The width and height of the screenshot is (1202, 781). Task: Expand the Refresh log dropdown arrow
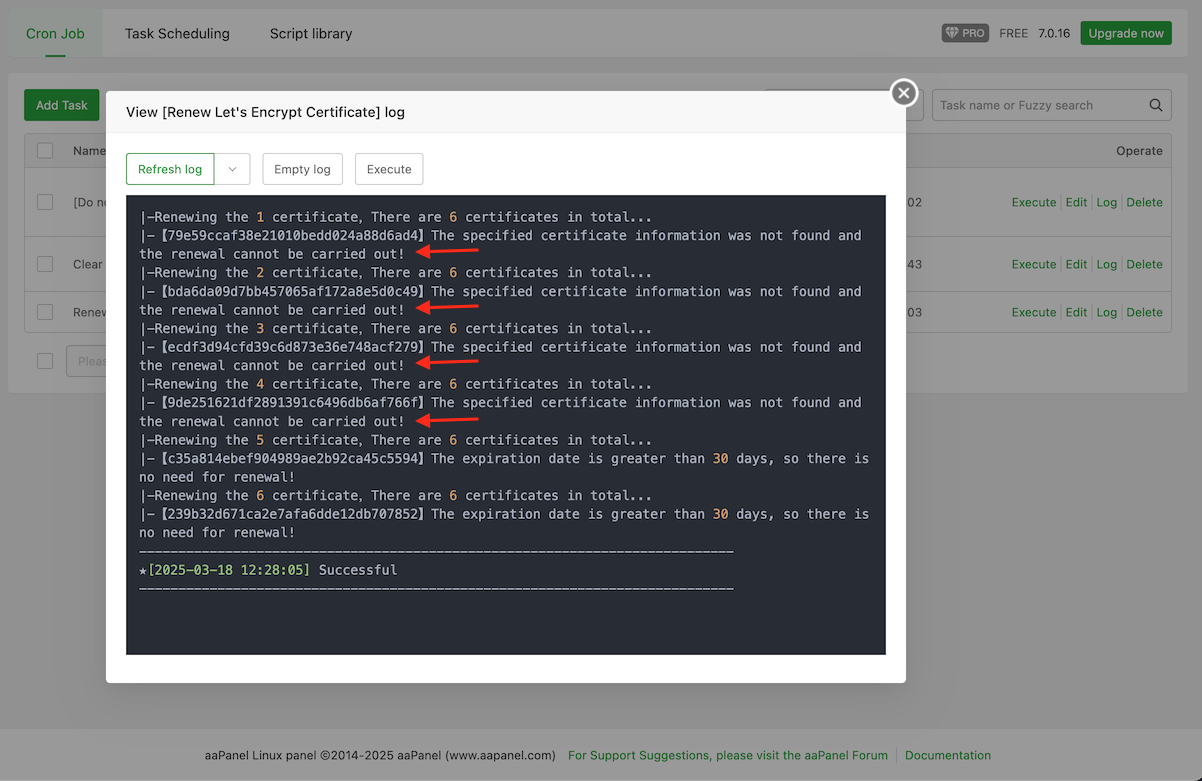pos(232,169)
